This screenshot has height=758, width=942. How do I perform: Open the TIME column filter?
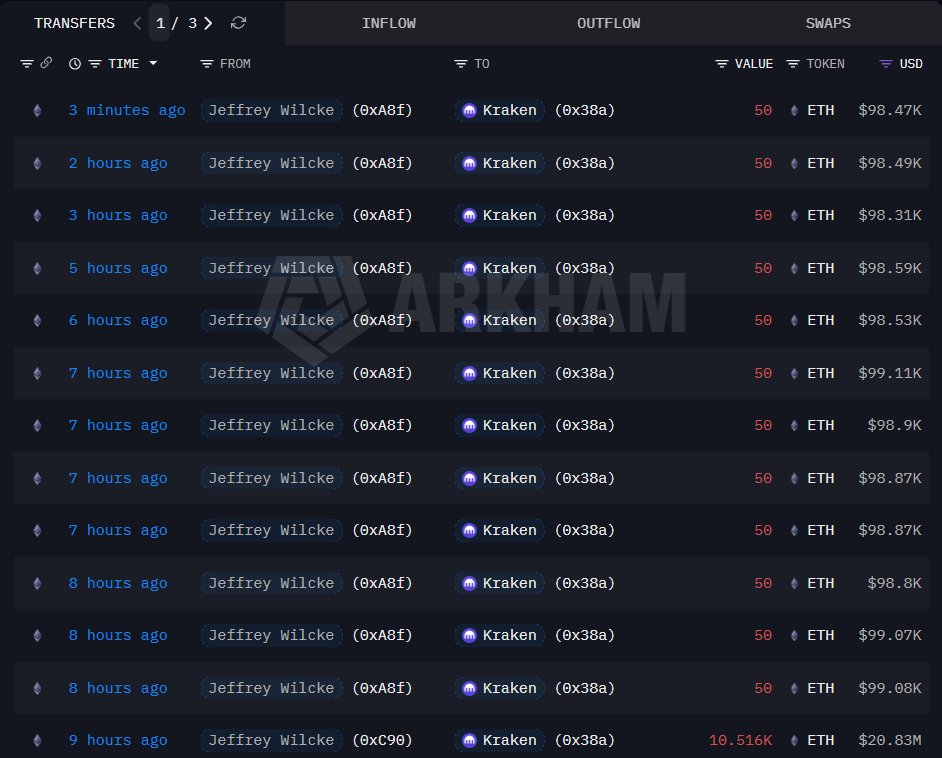click(x=95, y=64)
